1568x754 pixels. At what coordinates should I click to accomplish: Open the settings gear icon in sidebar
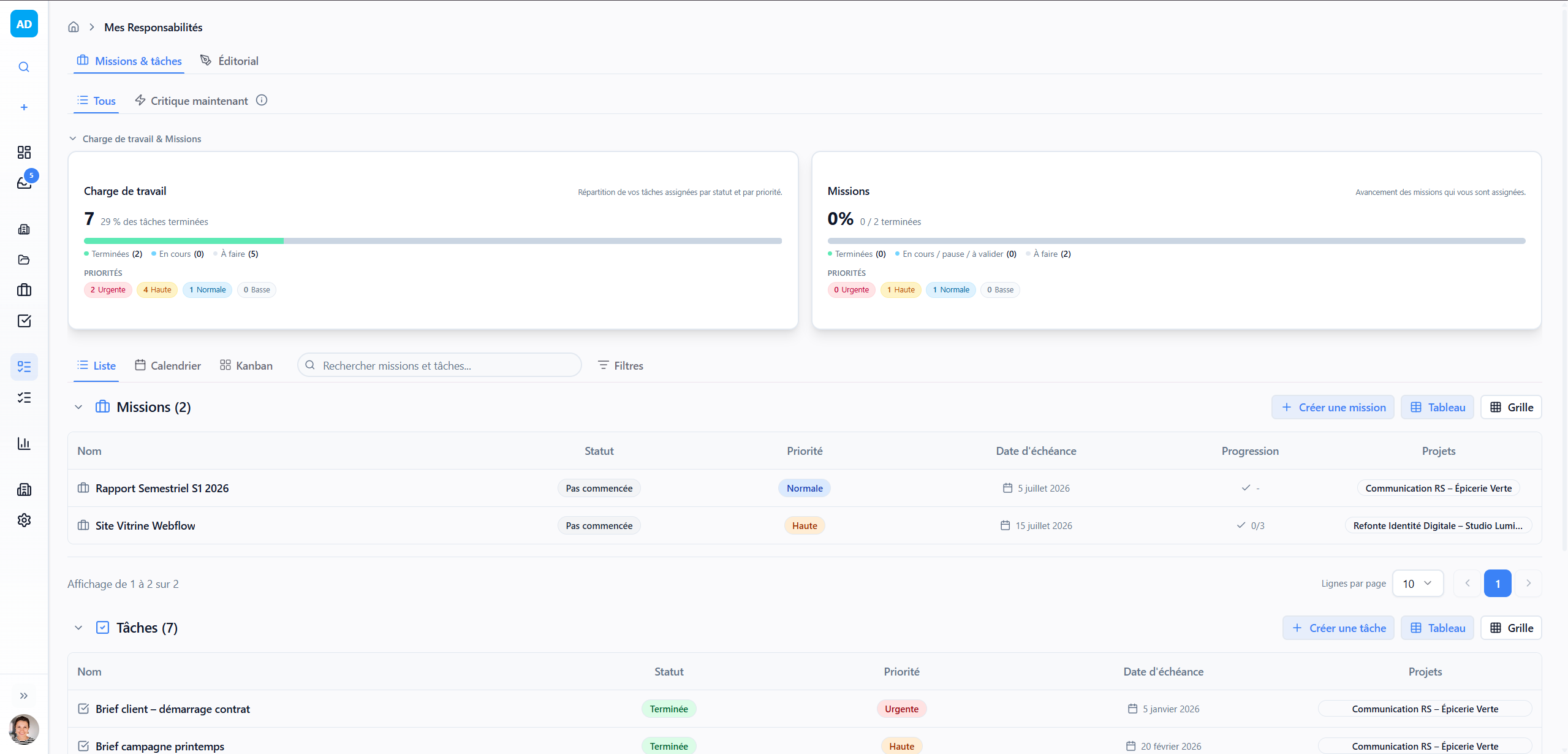24,520
